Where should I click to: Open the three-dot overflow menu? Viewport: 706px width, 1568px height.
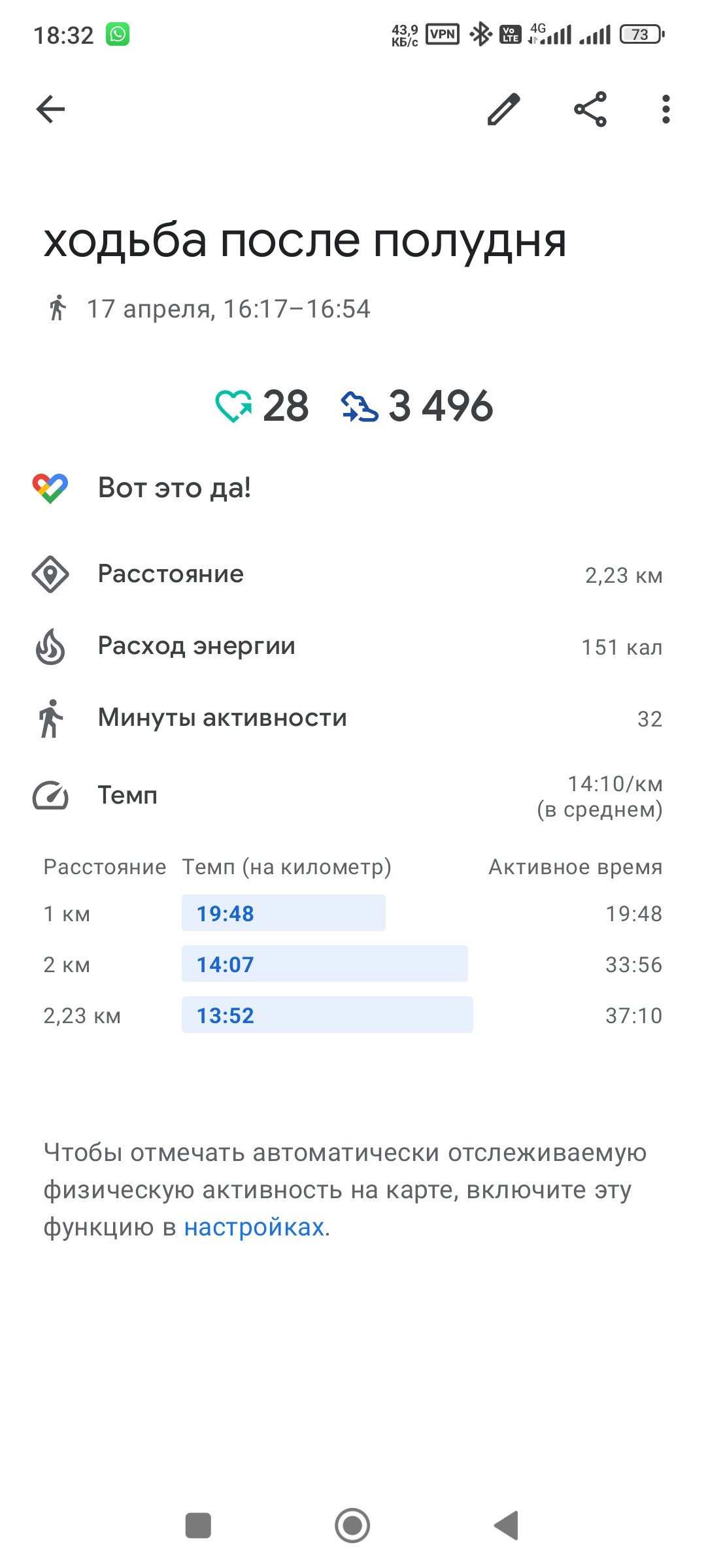pyautogui.click(x=665, y=109)
